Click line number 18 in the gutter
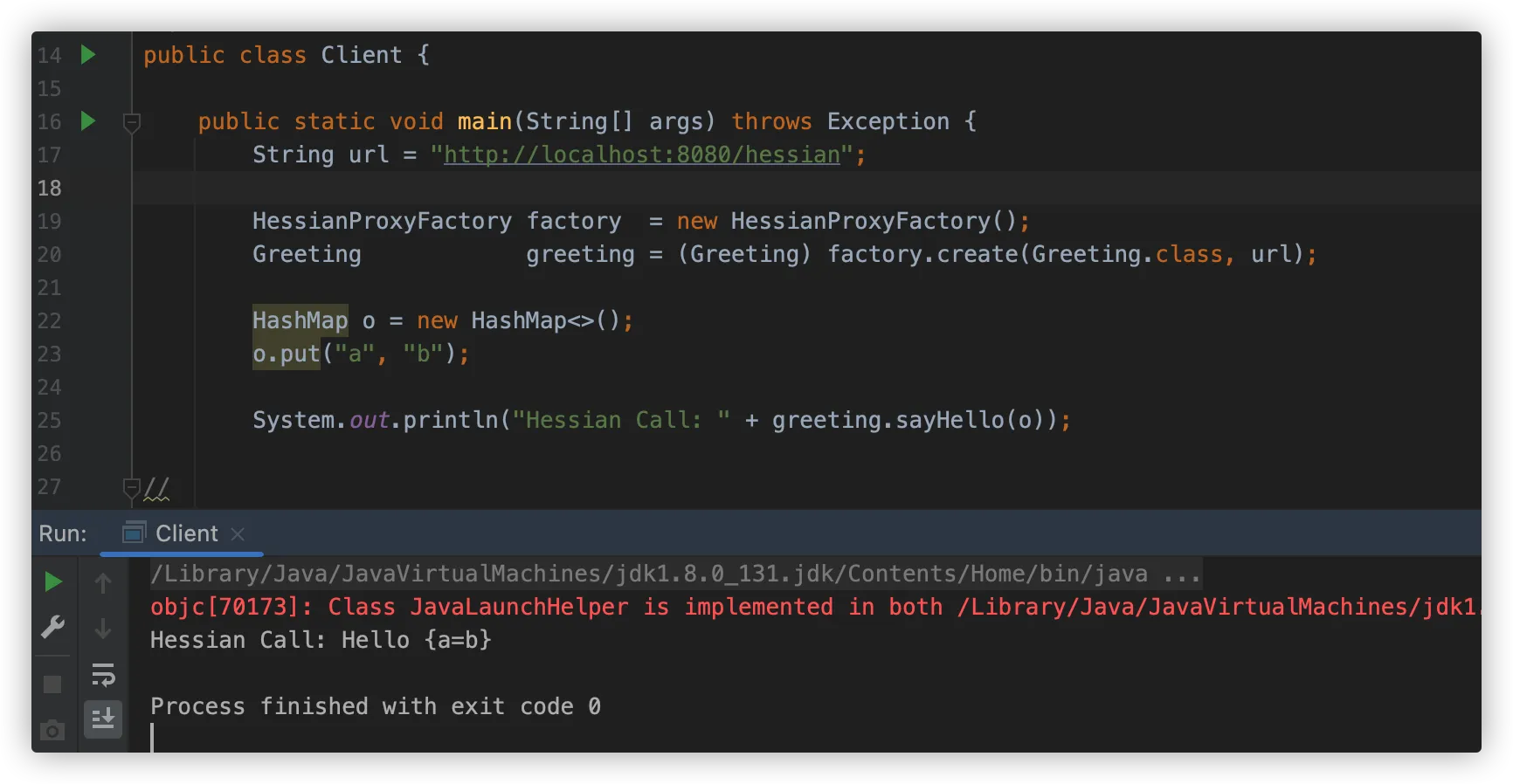 pos(50,188)
